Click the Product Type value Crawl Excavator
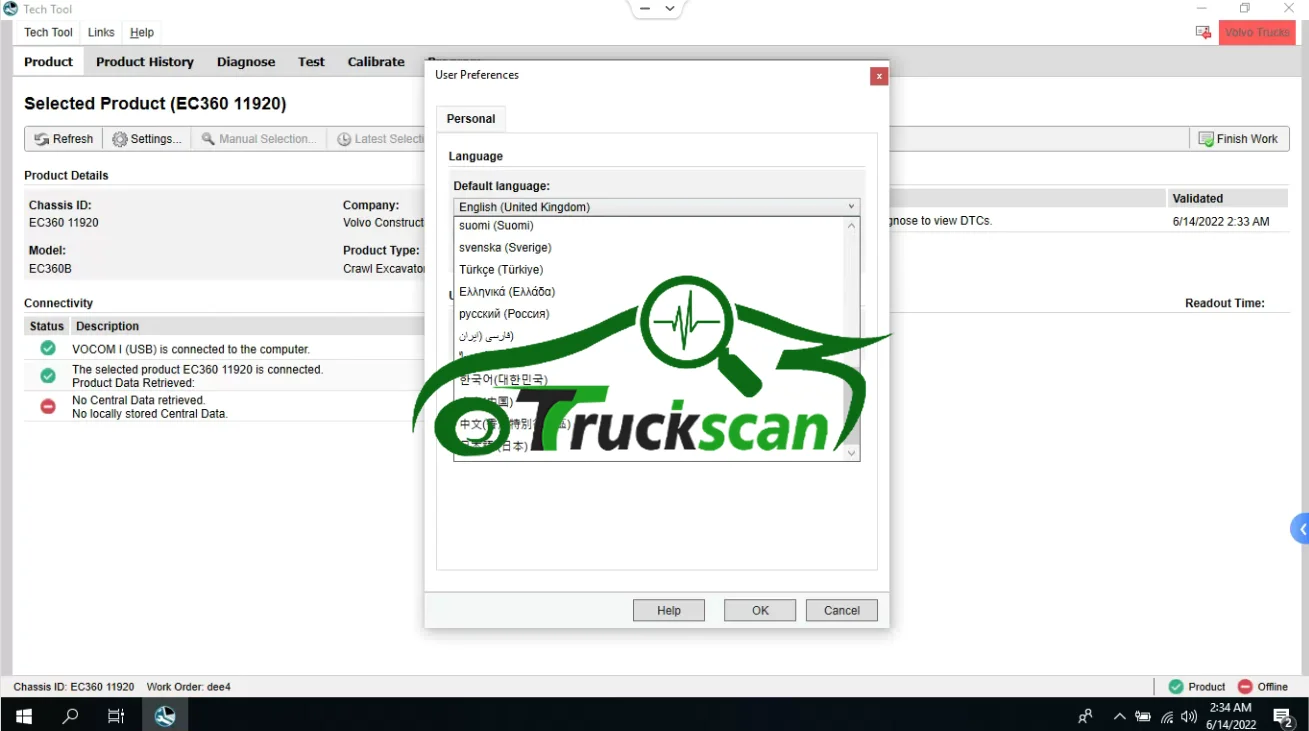Screen dimensions: 1309x731 click(384, 268)
